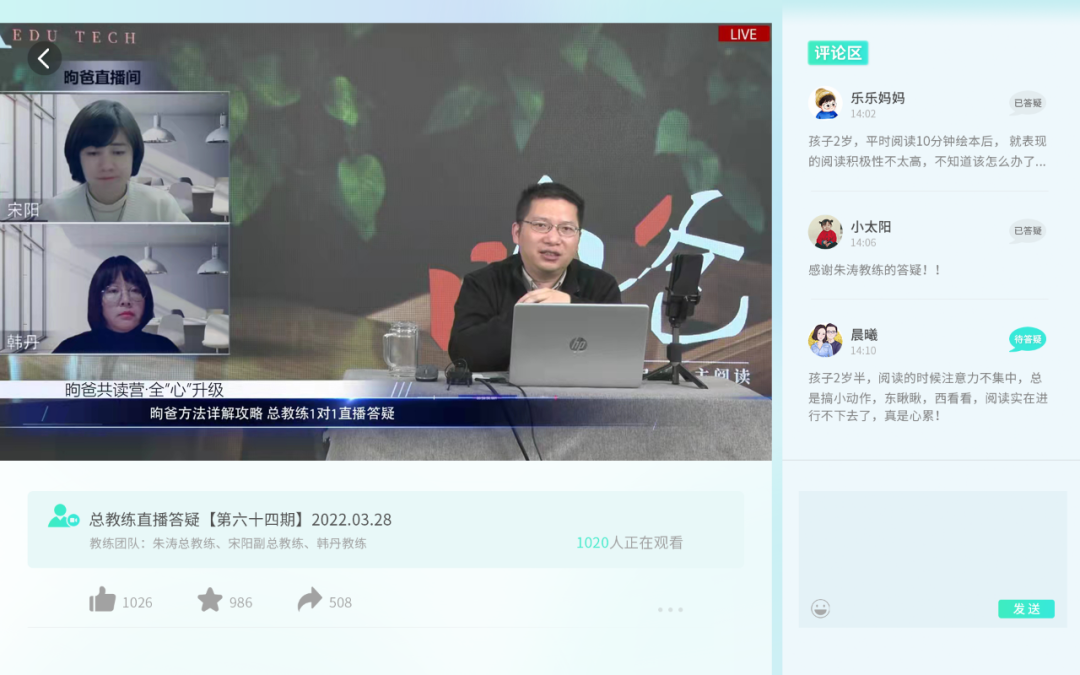The height and width of the screenshot is (675, 1080).
Task: Select 韩丹's video thumbnail
Action: click(x=115, y=289)
